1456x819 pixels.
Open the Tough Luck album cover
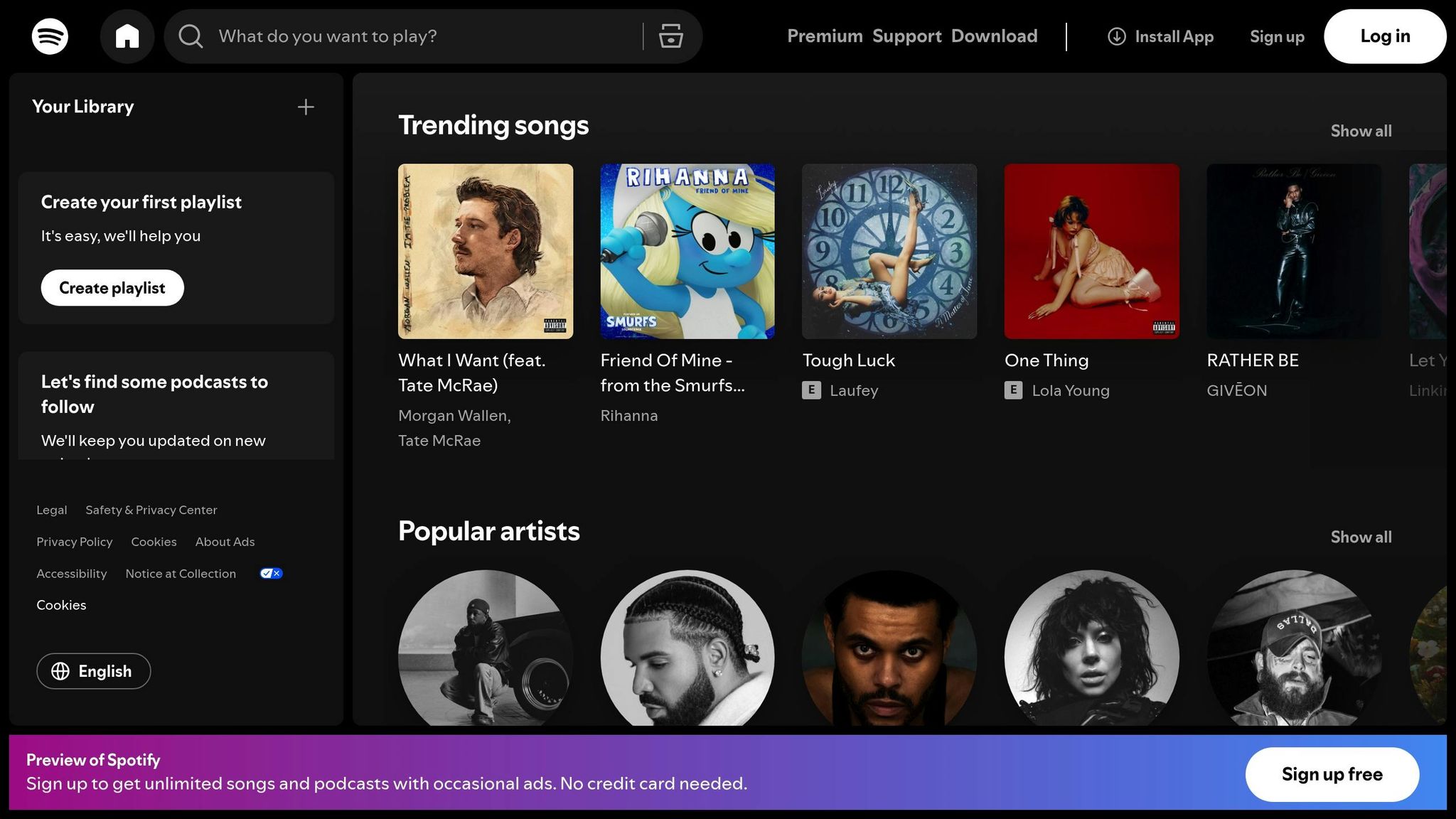click(x=889, y=252)
